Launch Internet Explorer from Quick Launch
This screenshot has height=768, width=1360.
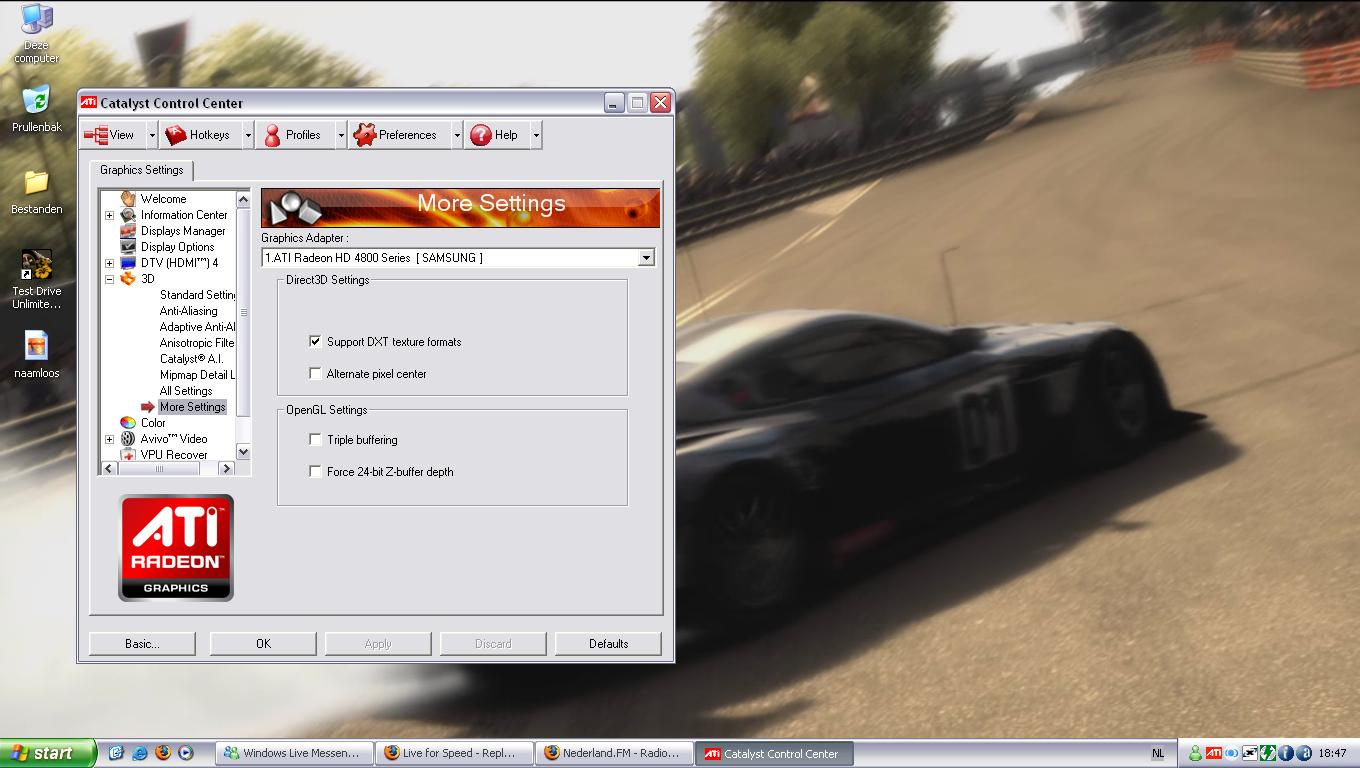140,753
